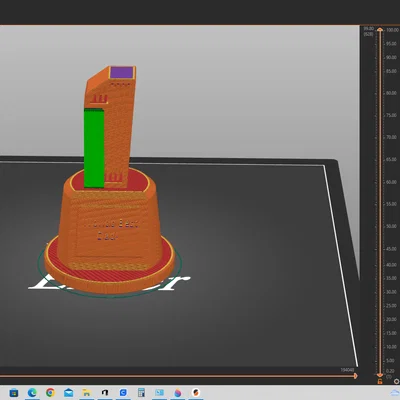Click the blue C app icon in the taskbar
400x400 pixels.
coord(123,393)
